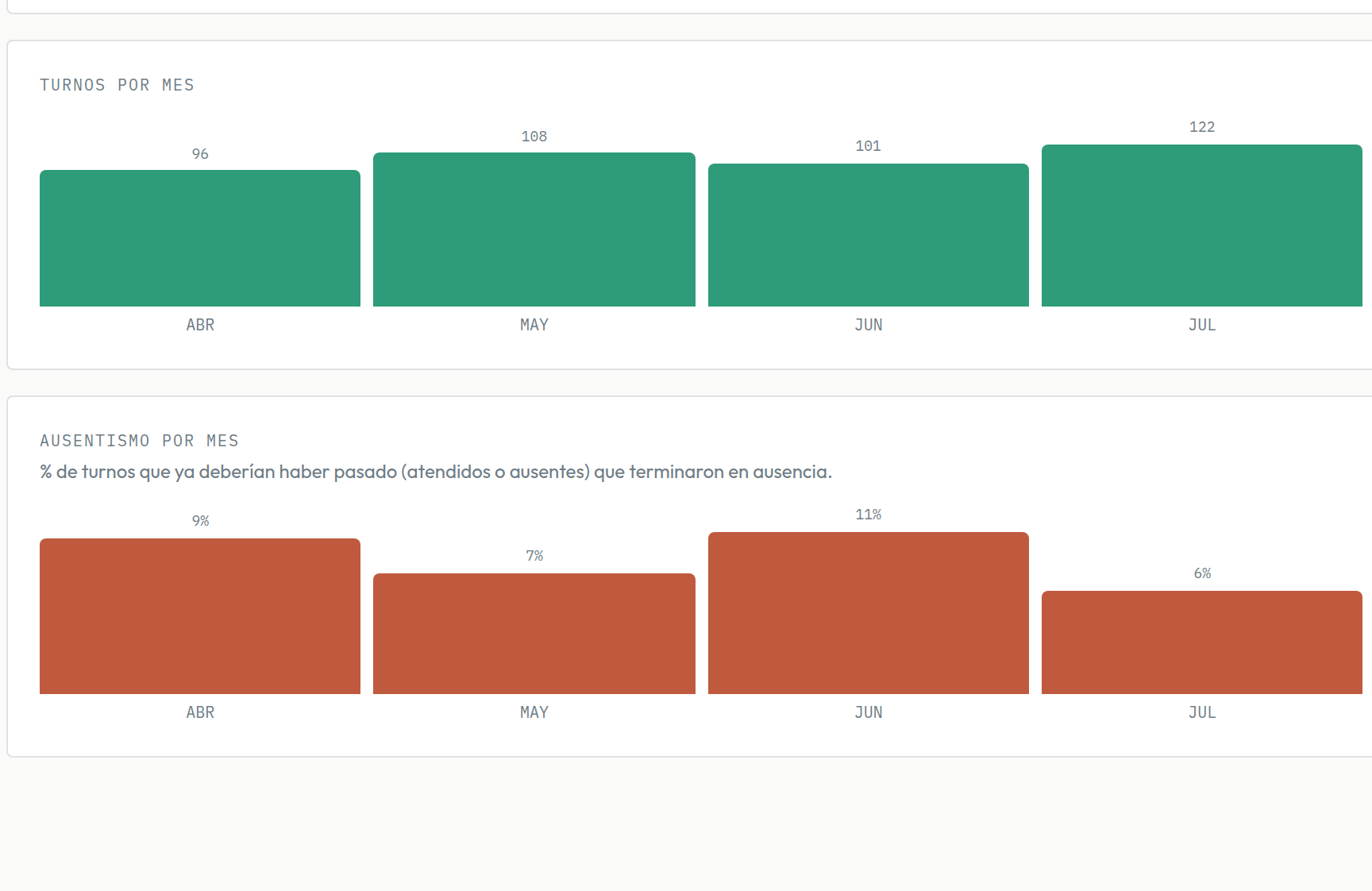Viewport: 1372px width, 891px height.
Task: Click the JUN axis label under the red chart
Action: pos(869,712)
